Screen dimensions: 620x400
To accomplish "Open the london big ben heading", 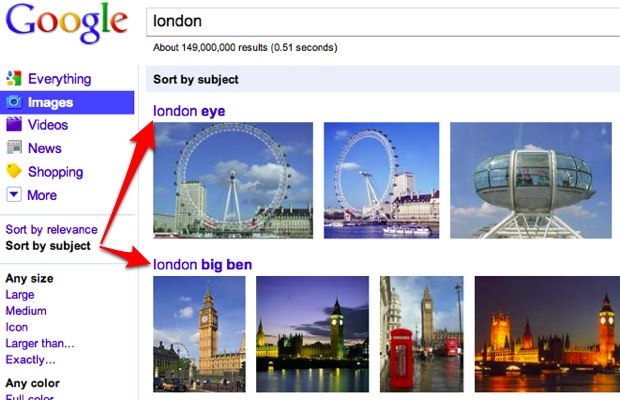I will pos(202,264).
